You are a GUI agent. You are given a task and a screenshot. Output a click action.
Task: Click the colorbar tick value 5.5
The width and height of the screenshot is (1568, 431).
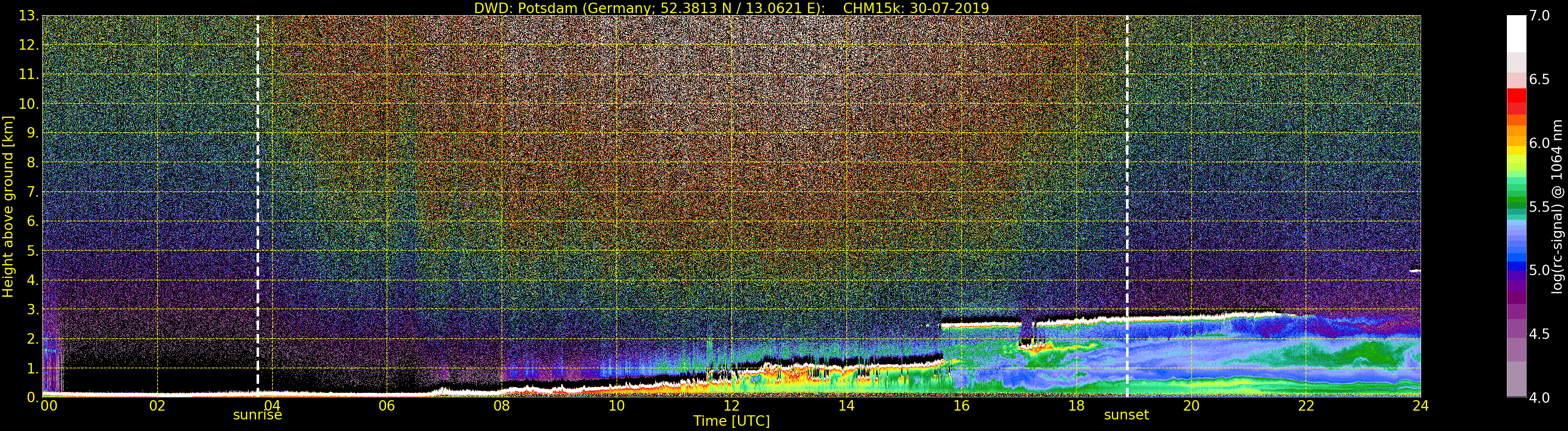point(1539,207)
